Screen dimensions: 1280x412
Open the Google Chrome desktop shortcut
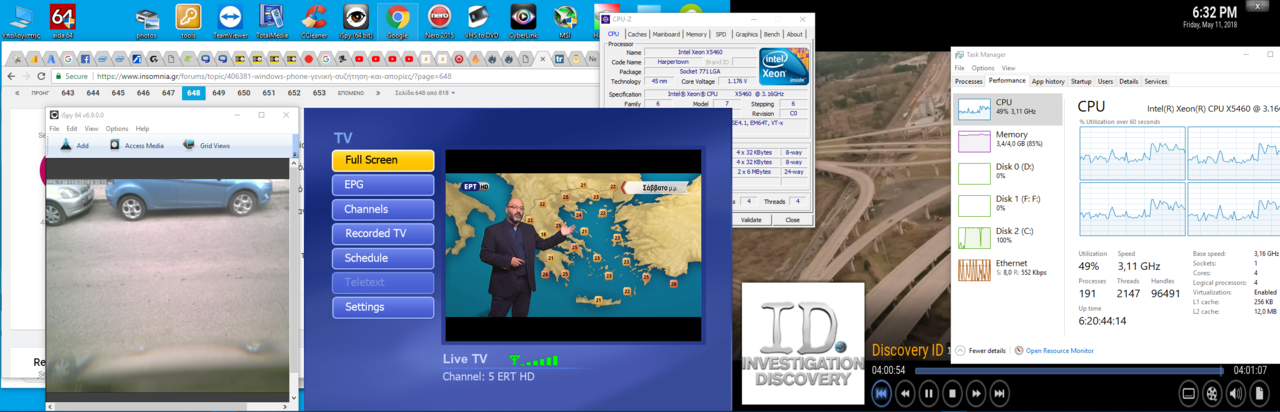pyautogui.click(x=397, y=20)
